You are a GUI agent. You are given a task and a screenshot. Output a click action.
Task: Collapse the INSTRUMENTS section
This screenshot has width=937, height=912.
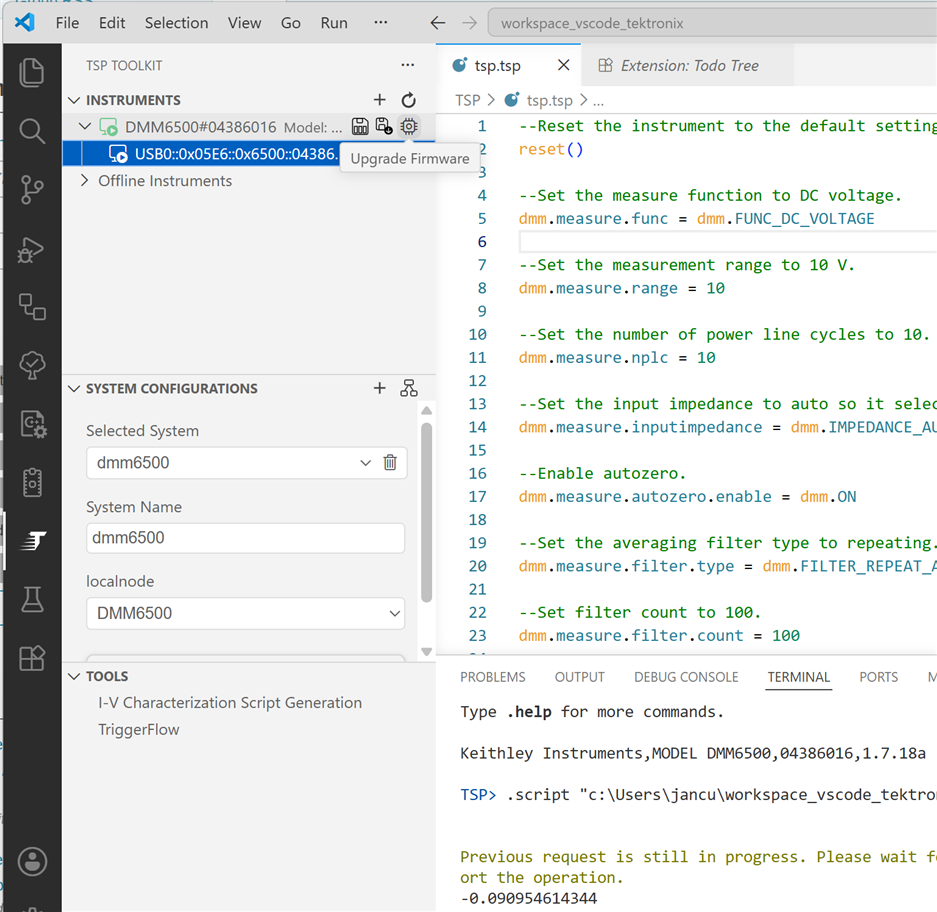tap(74, 100)
